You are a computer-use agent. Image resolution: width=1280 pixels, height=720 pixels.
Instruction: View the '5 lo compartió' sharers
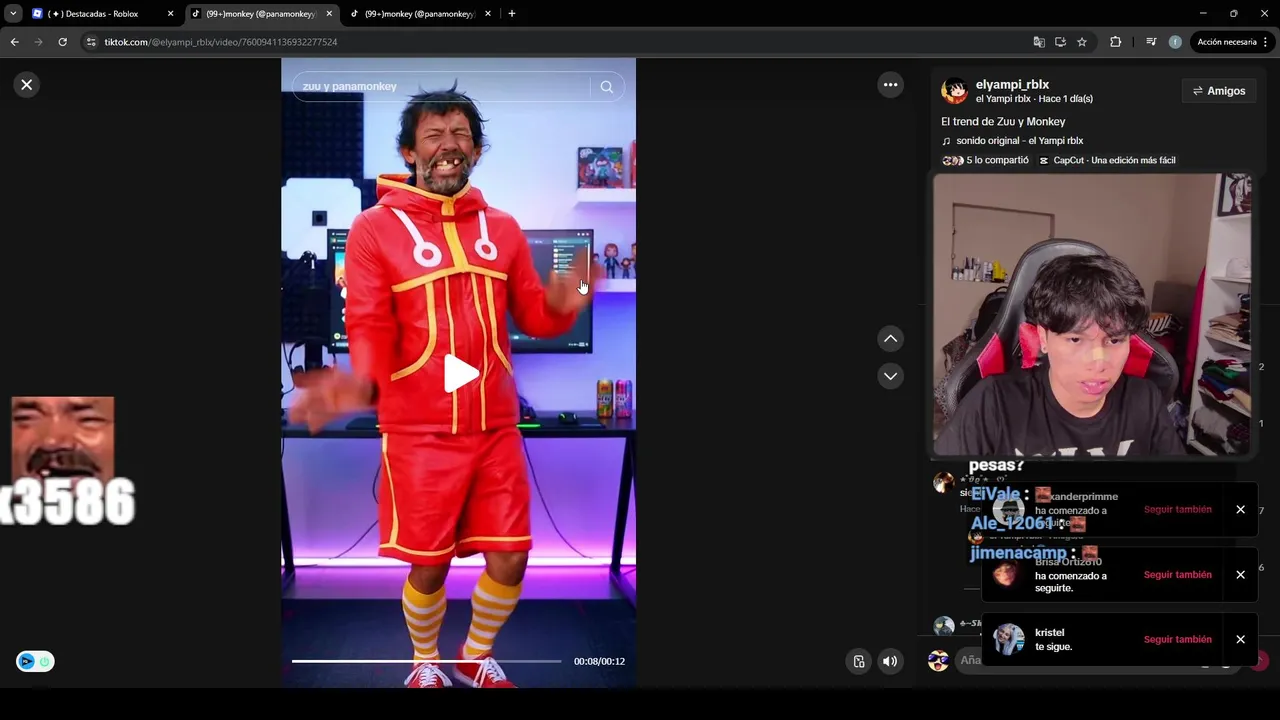click(997, 160)
